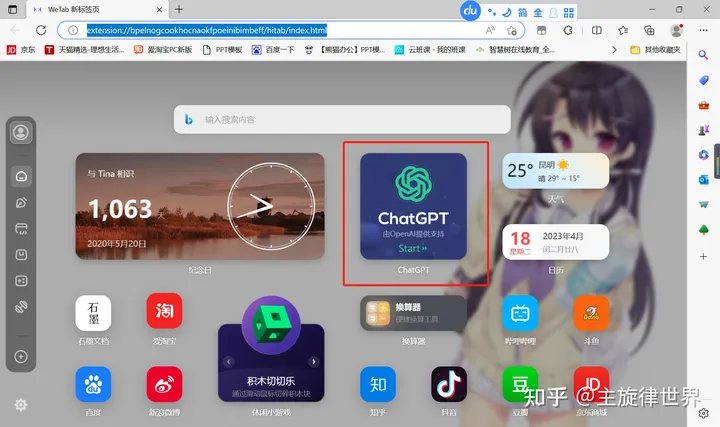Open the 积木切切乐 mini game card
The width and height of the screenshot is (720, 427).
[271, 363]
